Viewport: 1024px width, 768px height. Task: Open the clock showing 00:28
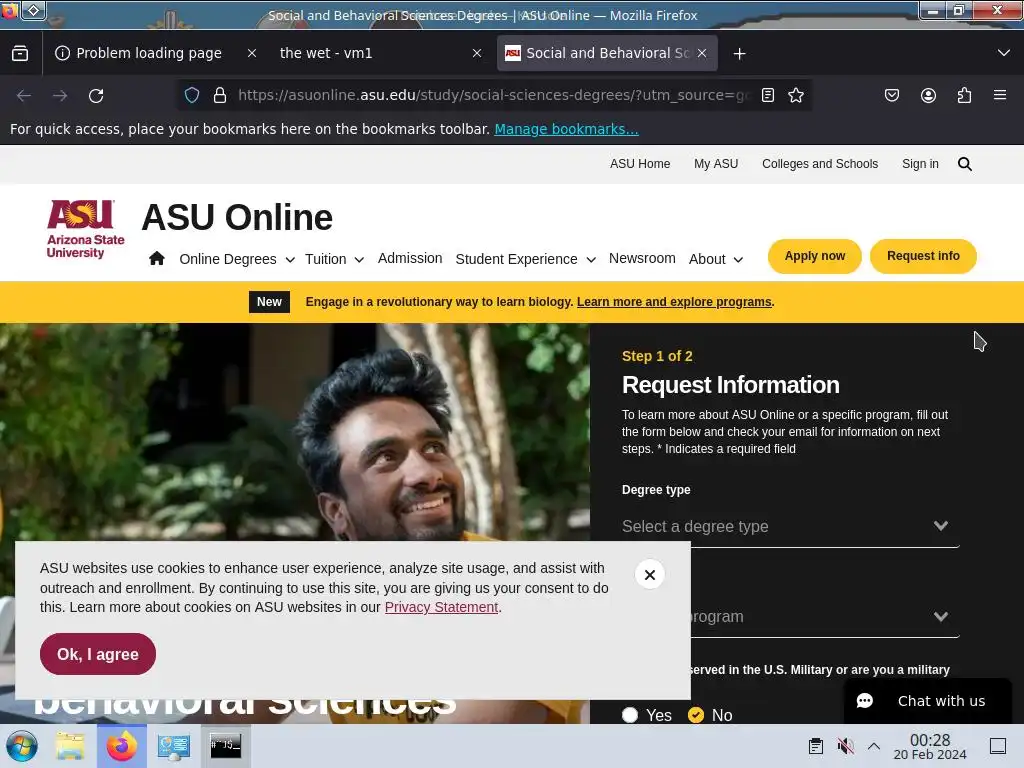pyautogui.click(x=930, y=746)
